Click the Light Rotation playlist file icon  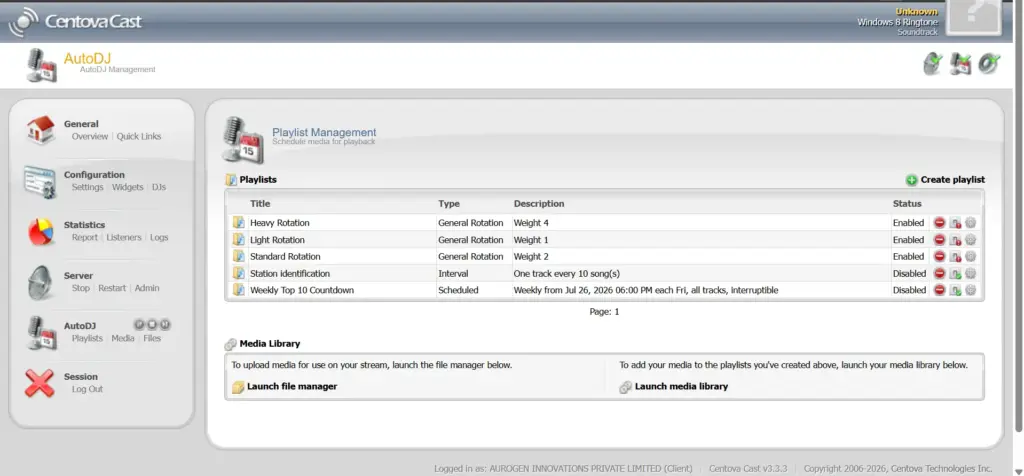tap(238, 240)
